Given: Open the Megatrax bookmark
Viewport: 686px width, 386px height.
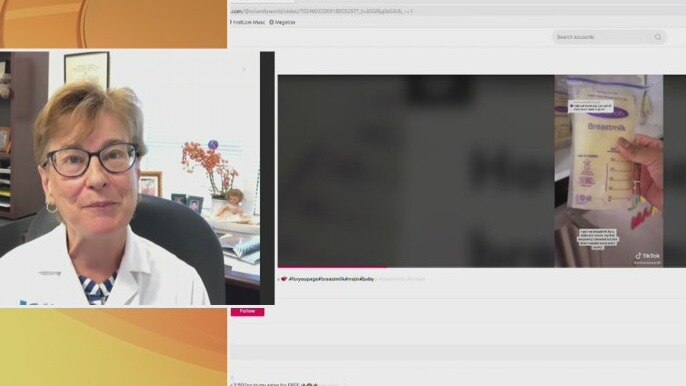Looking at the screenshot, I should [282, 22].
